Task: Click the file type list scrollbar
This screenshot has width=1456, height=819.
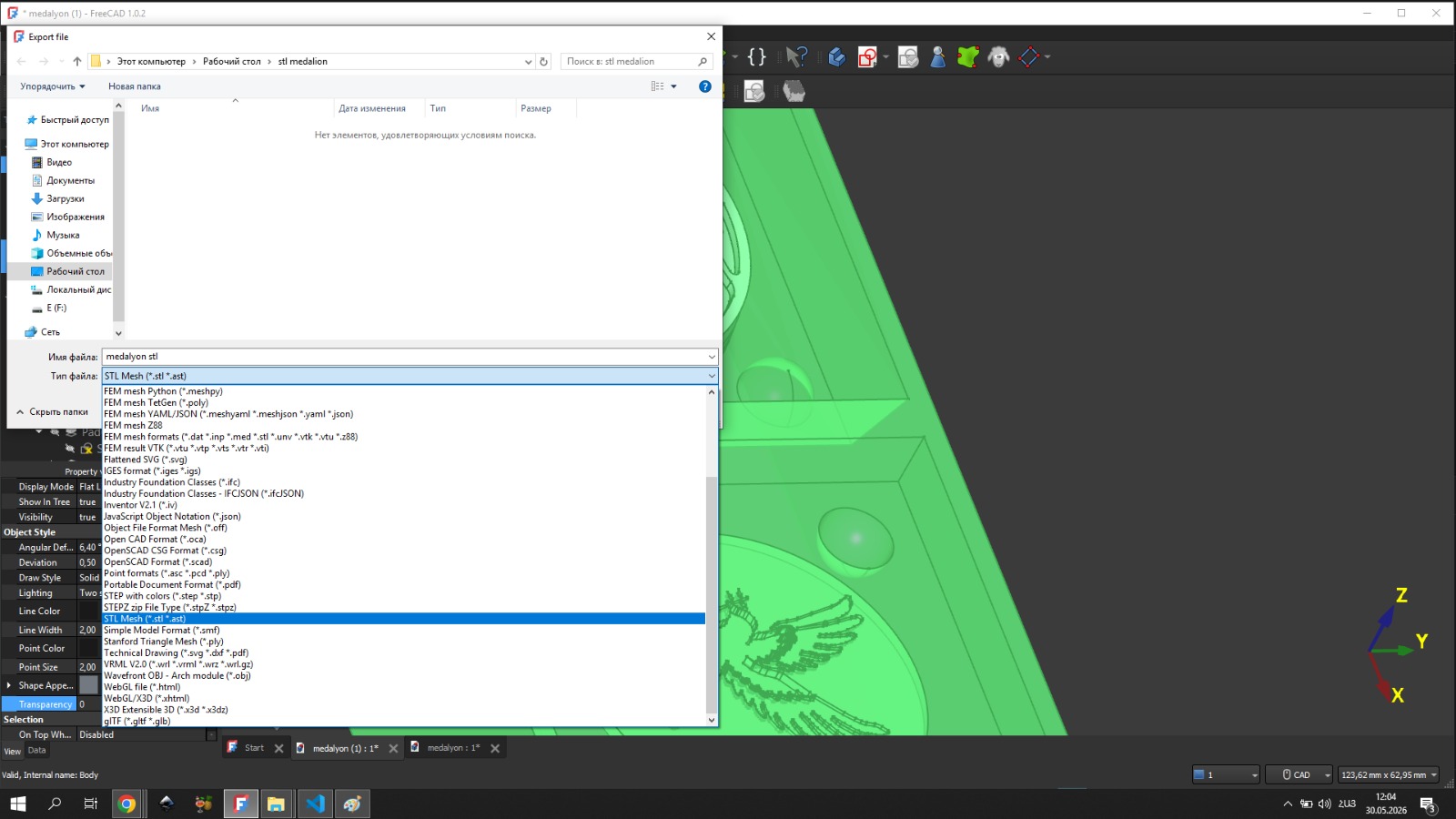Action: coord(712,595)
